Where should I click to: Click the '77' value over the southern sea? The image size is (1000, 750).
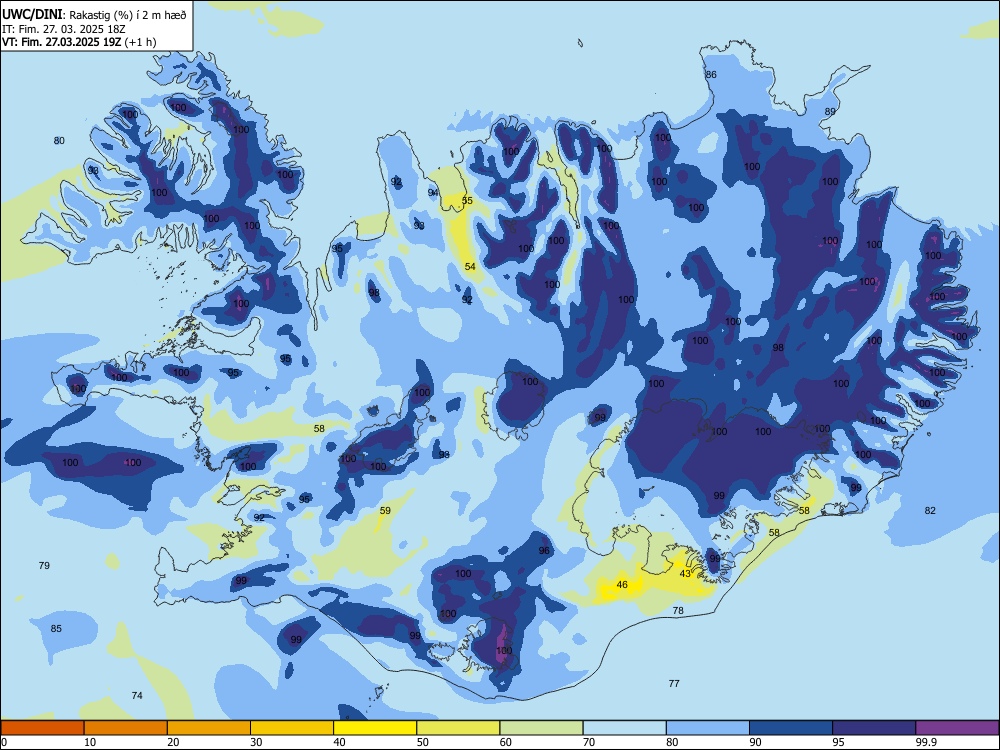(674, 683)
